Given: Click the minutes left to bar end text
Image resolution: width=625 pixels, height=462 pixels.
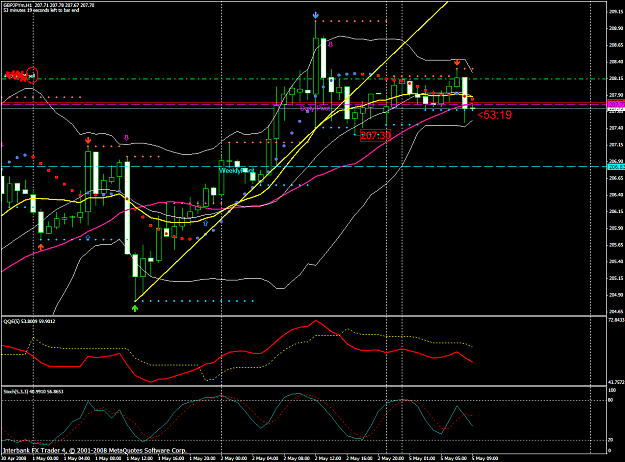Looking at the screenshot, I should (41, 10).
